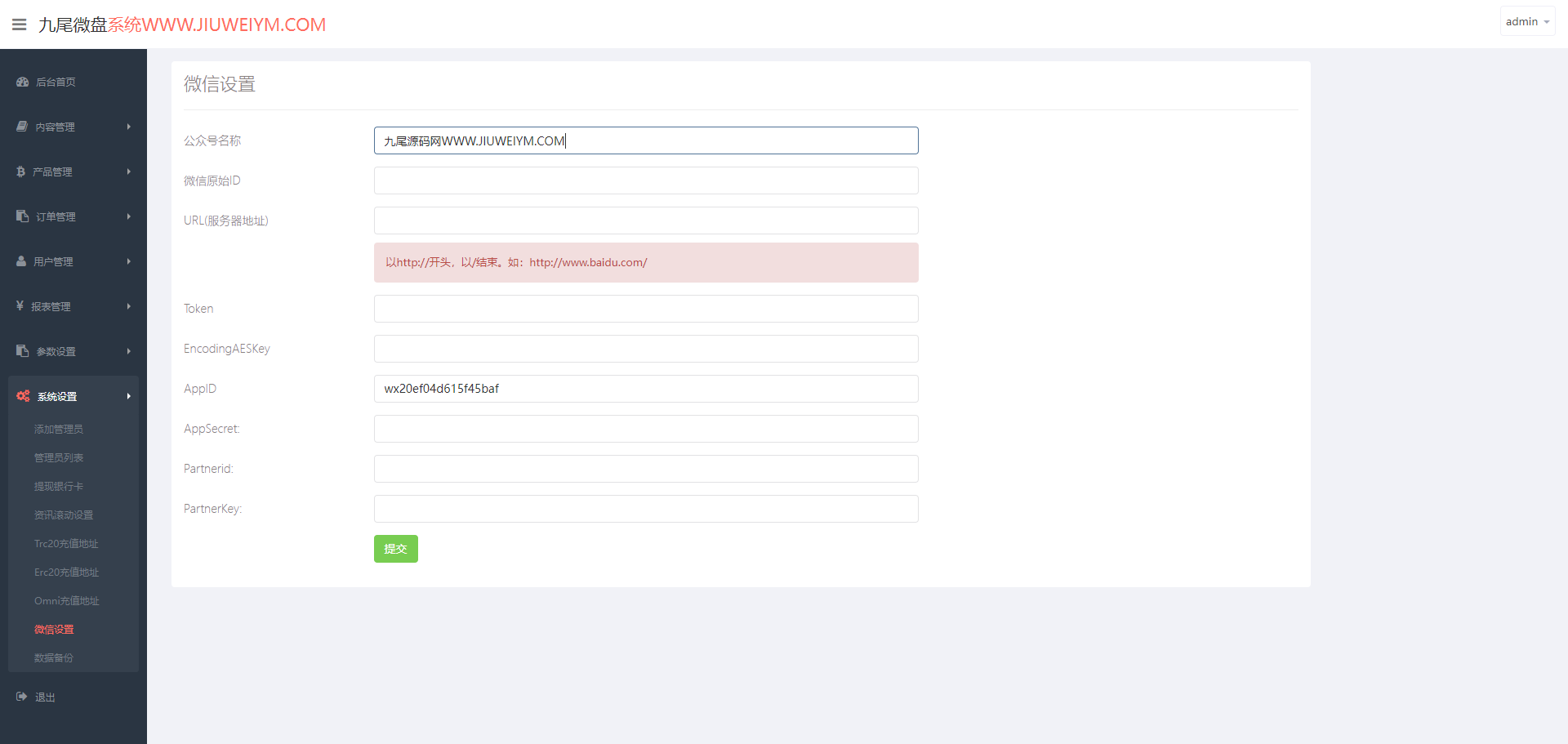The image size is (1568, 744).
Task: Select 微信设置 submenu item
Action: pos(54,629)
